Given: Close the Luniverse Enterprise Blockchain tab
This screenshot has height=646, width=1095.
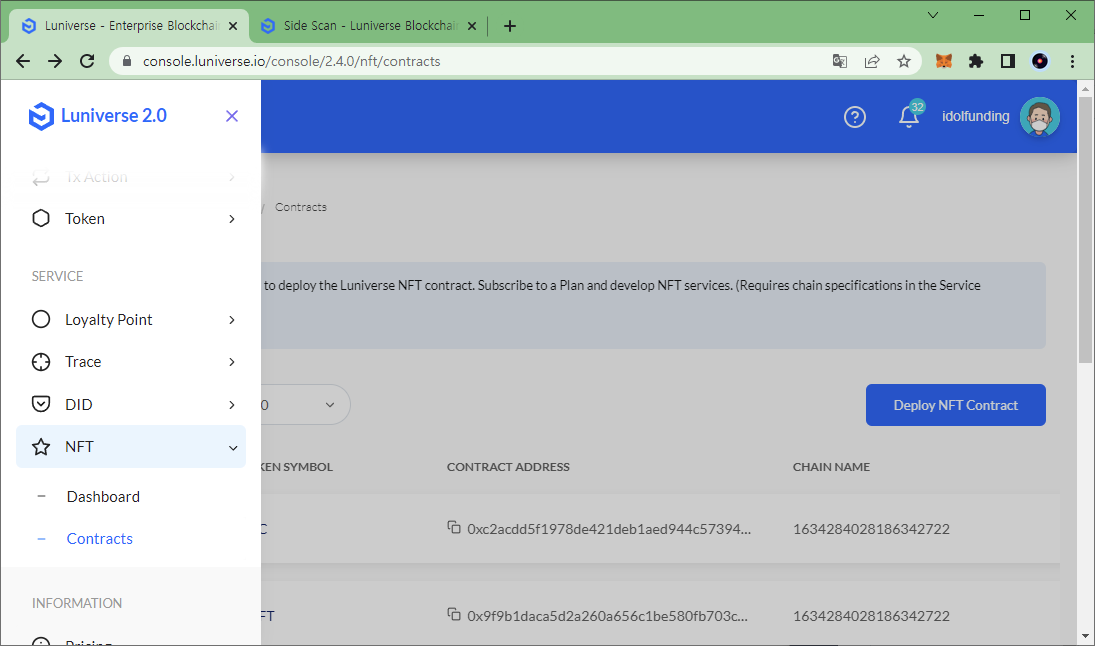Looking at the screenshot, I should coord(233,26).
